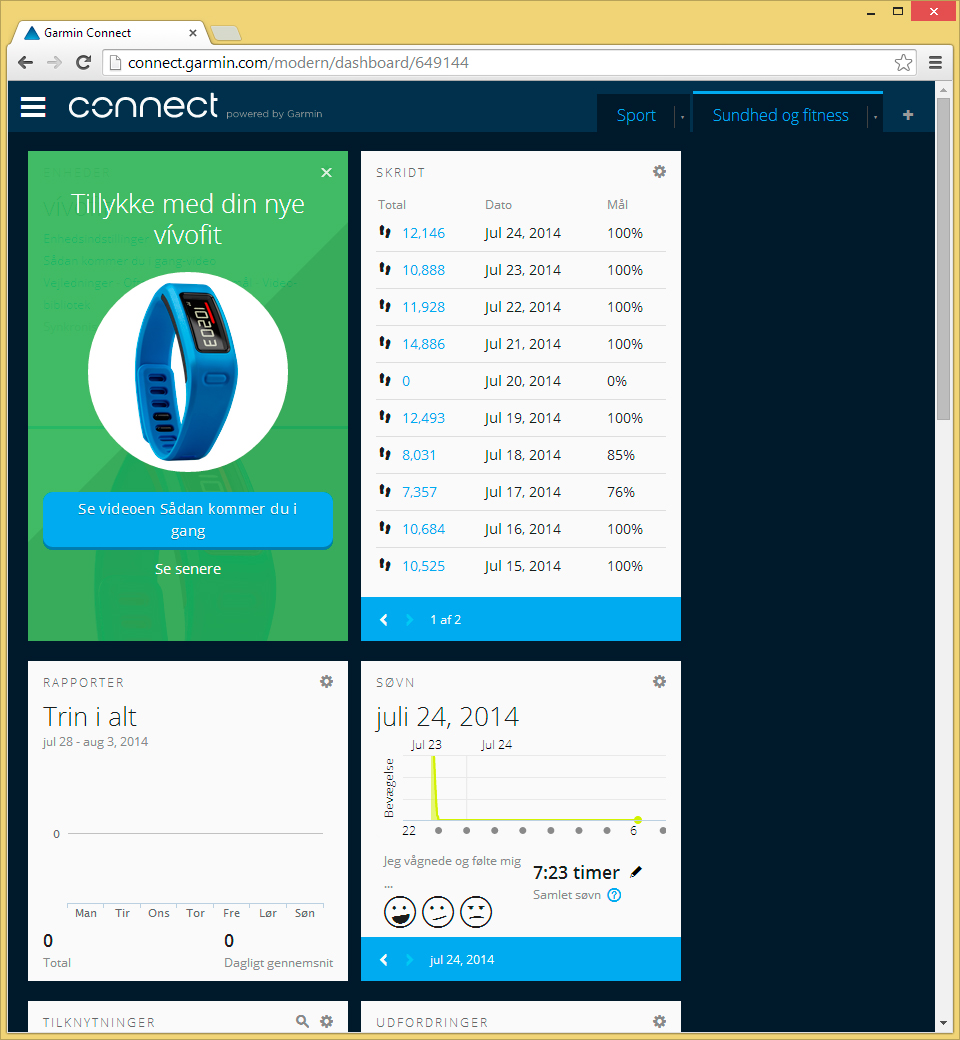Close the vívofit welcome overlay
Viewport: 960px width, 1040px height.
[x=326, y=172]
